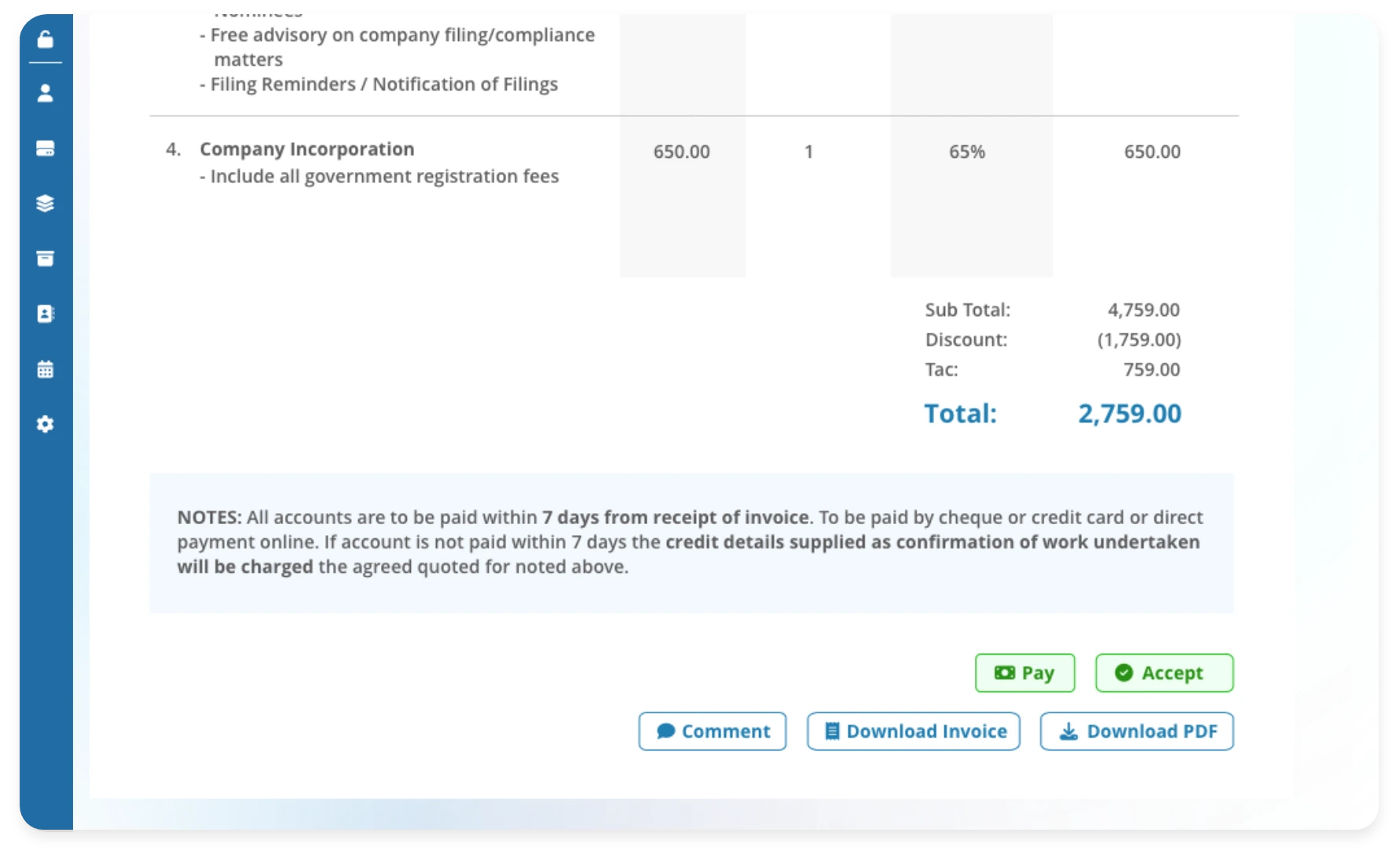Select the Company Incorporation line item
The image size is (1400, 858).
pos(307,148)
